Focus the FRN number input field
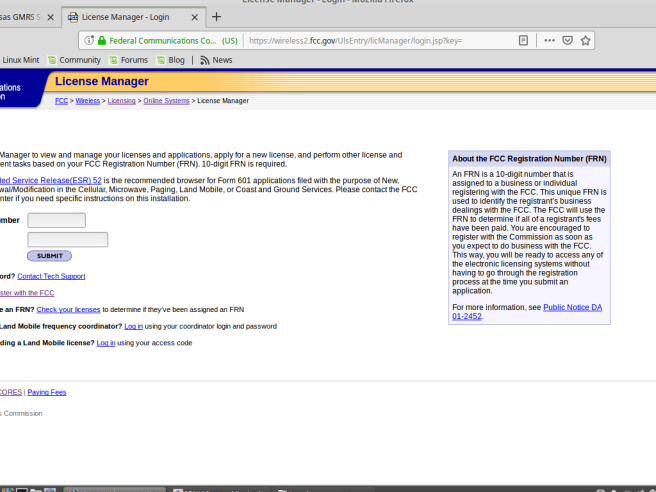 pyautogui.click(x=56, y=220)
